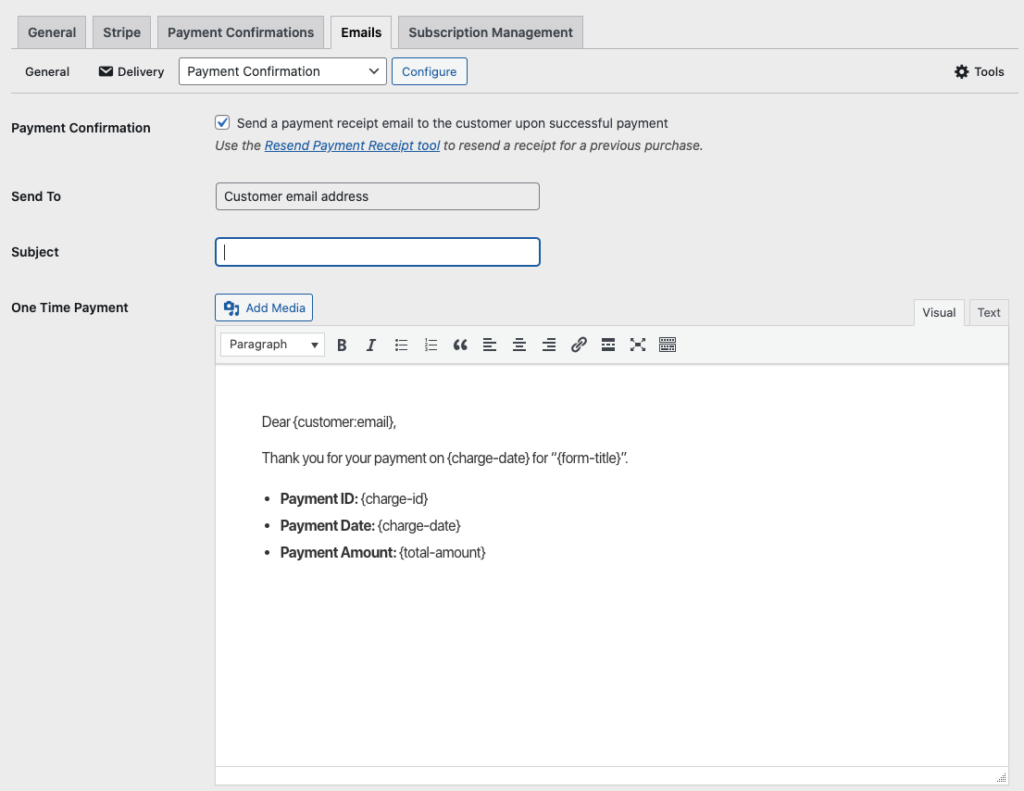
Task: Open the Subscription Management tab
Action: 490,32
